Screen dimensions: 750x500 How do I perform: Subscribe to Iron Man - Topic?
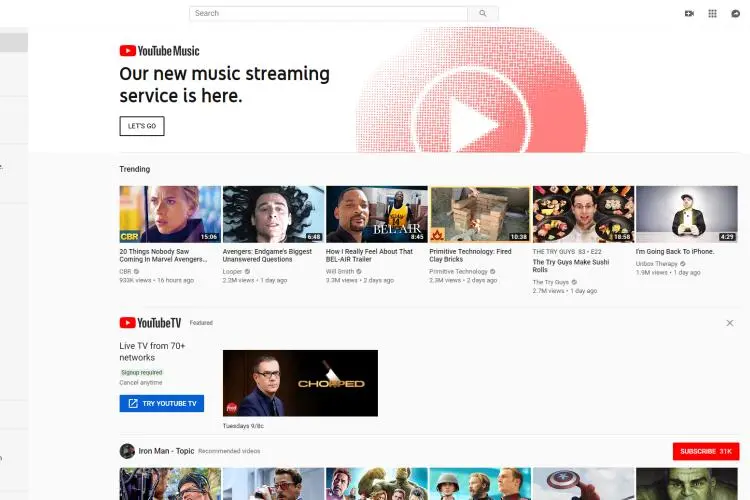tap(706, 451)
